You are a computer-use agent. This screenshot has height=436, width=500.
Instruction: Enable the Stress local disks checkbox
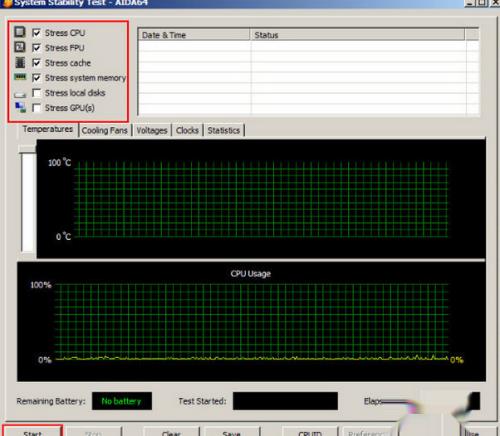[36, 93]
